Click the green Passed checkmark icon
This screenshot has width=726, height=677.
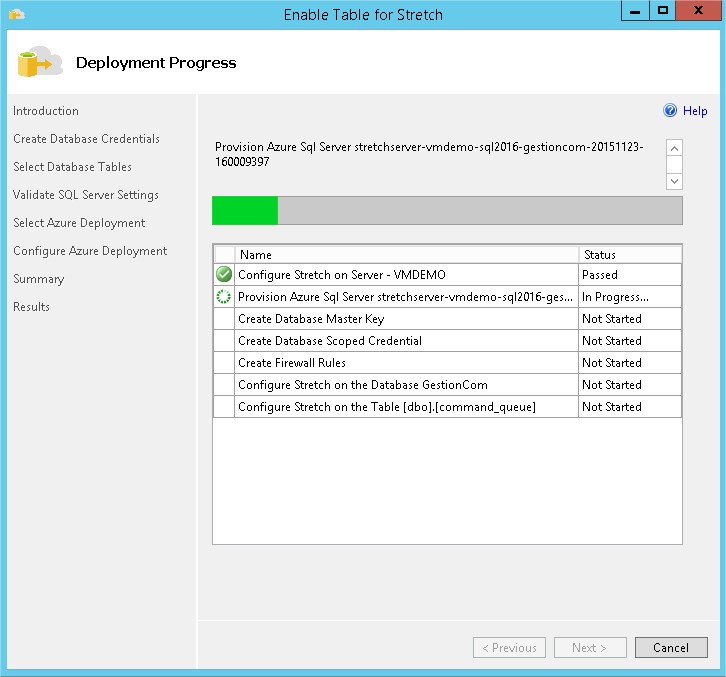coord(224,274)
